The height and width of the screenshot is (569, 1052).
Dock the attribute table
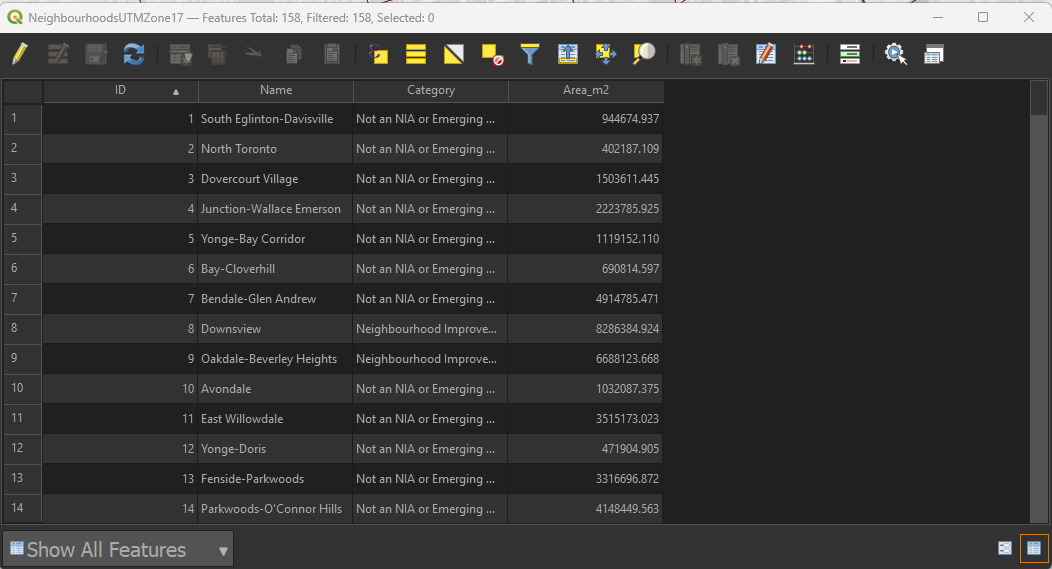933,54
